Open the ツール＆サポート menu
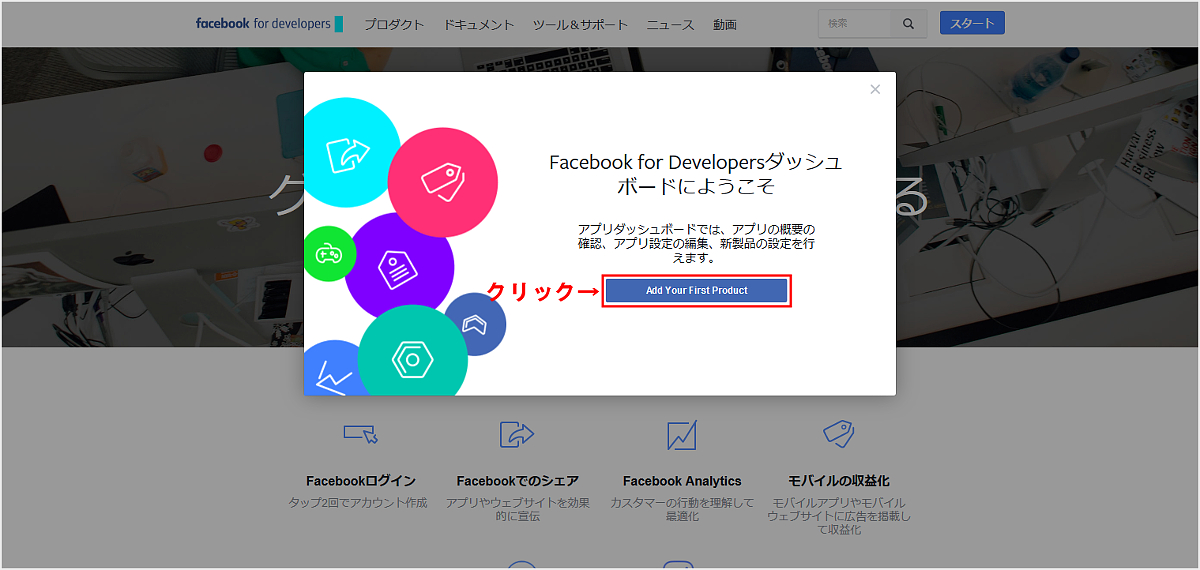This screenshot has height=570, width=1200. point(580,25)
